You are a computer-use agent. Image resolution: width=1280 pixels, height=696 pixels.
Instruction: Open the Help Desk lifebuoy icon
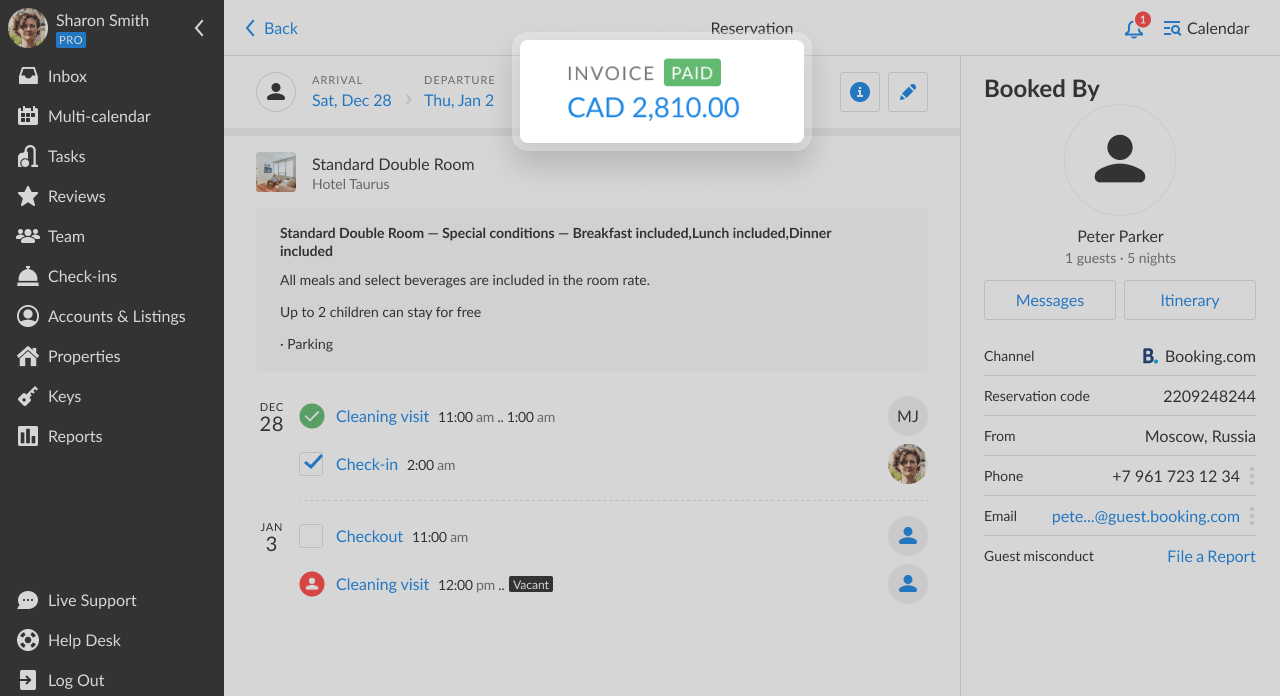pyautogui.click(x=28, y=640)
